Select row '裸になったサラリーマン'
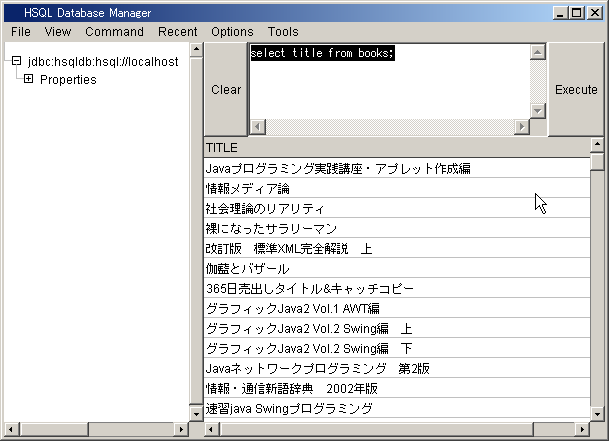 (397, 228)
